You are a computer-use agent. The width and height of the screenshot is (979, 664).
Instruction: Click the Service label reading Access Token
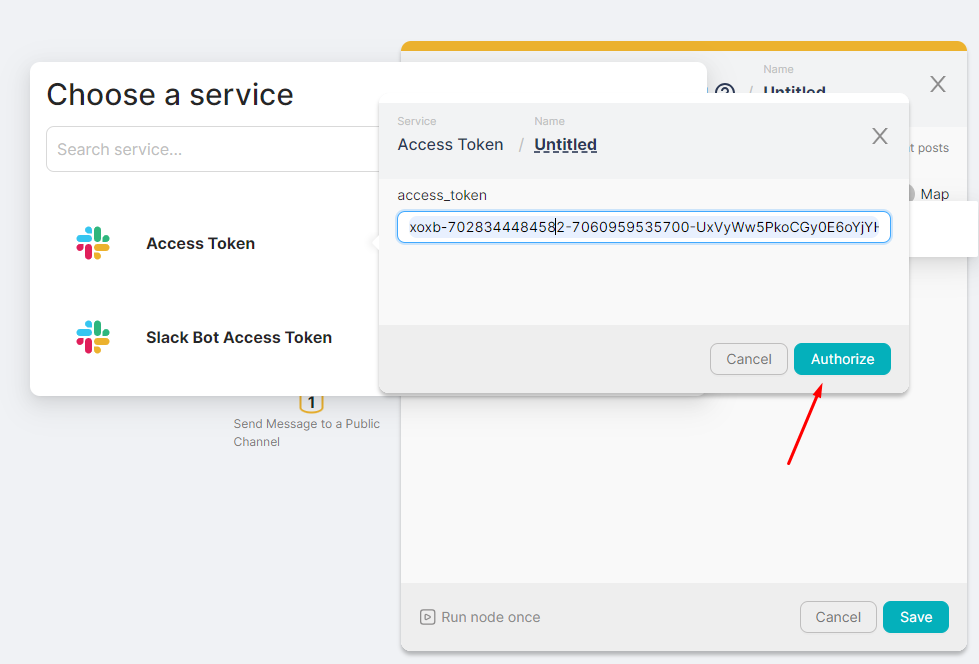tap(450, 144)
